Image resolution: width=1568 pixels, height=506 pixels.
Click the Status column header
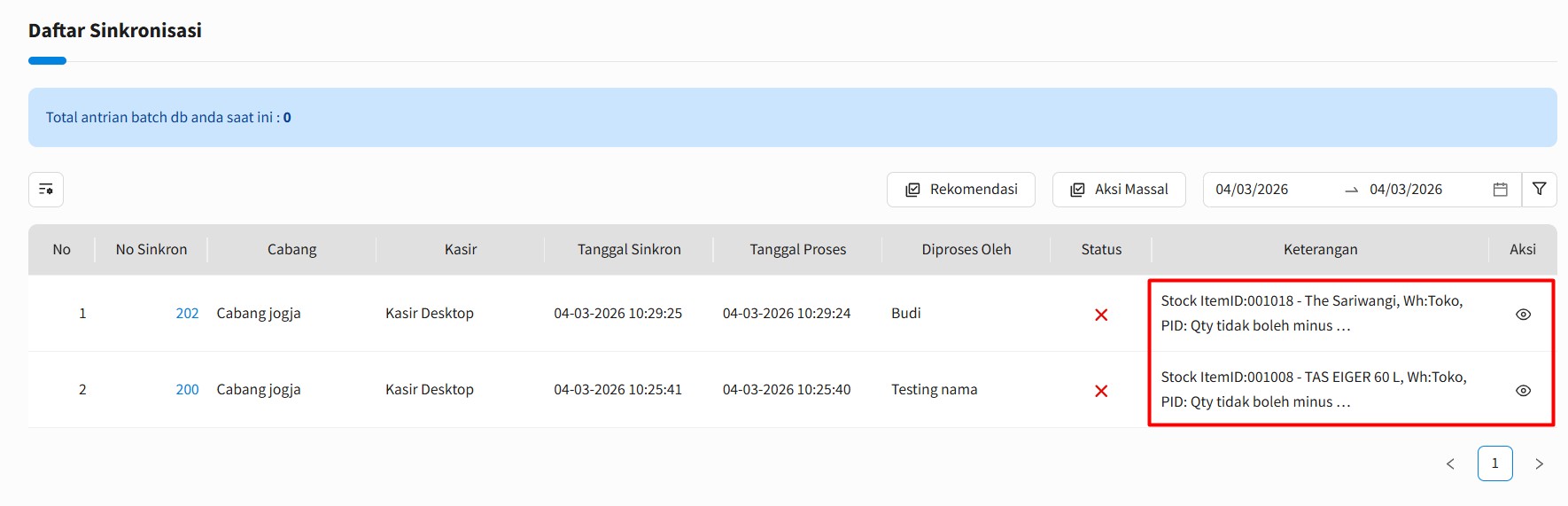(1101, 250)
